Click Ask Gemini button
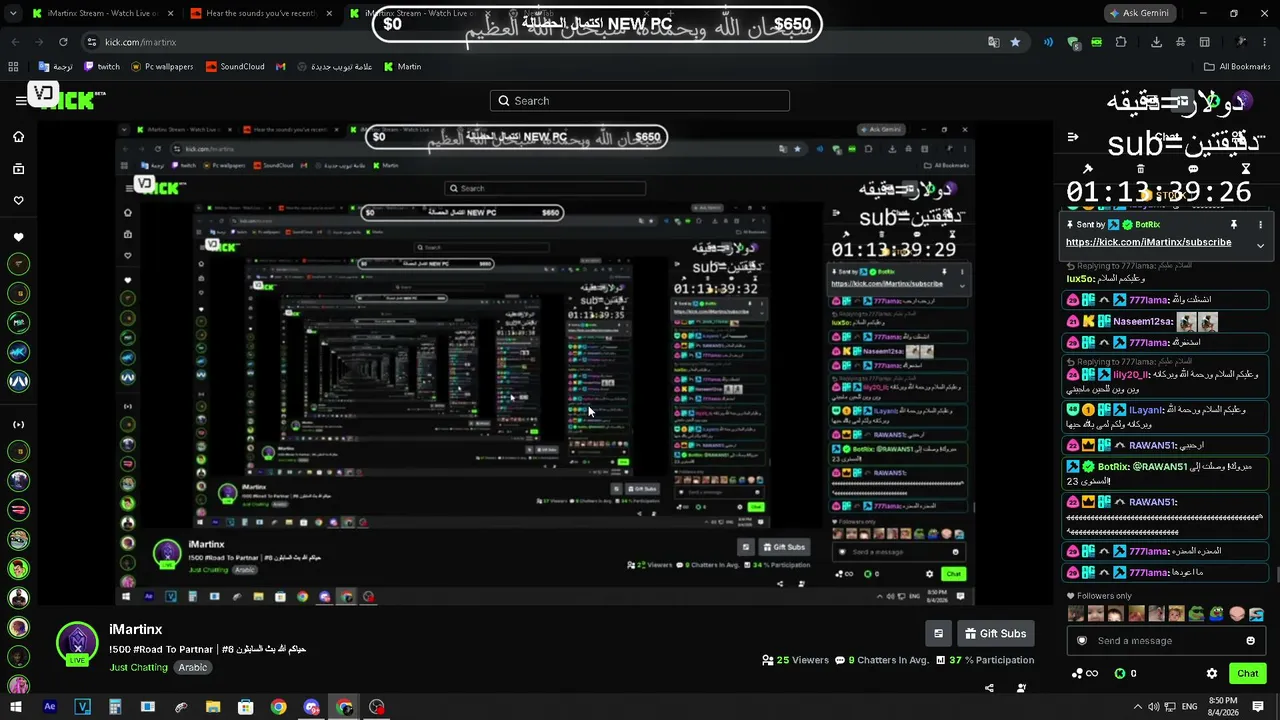The width and height of the screenshot is (1280, 720). click(1140, 13)
